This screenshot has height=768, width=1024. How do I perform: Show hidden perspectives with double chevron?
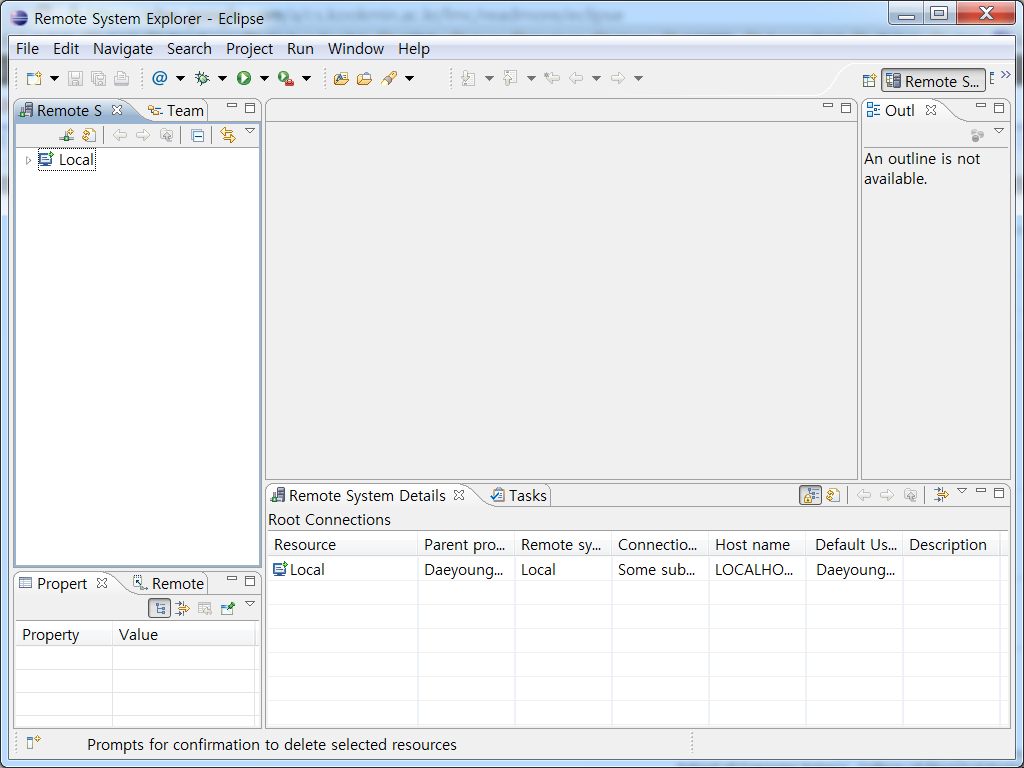[x=1006, y=75]
